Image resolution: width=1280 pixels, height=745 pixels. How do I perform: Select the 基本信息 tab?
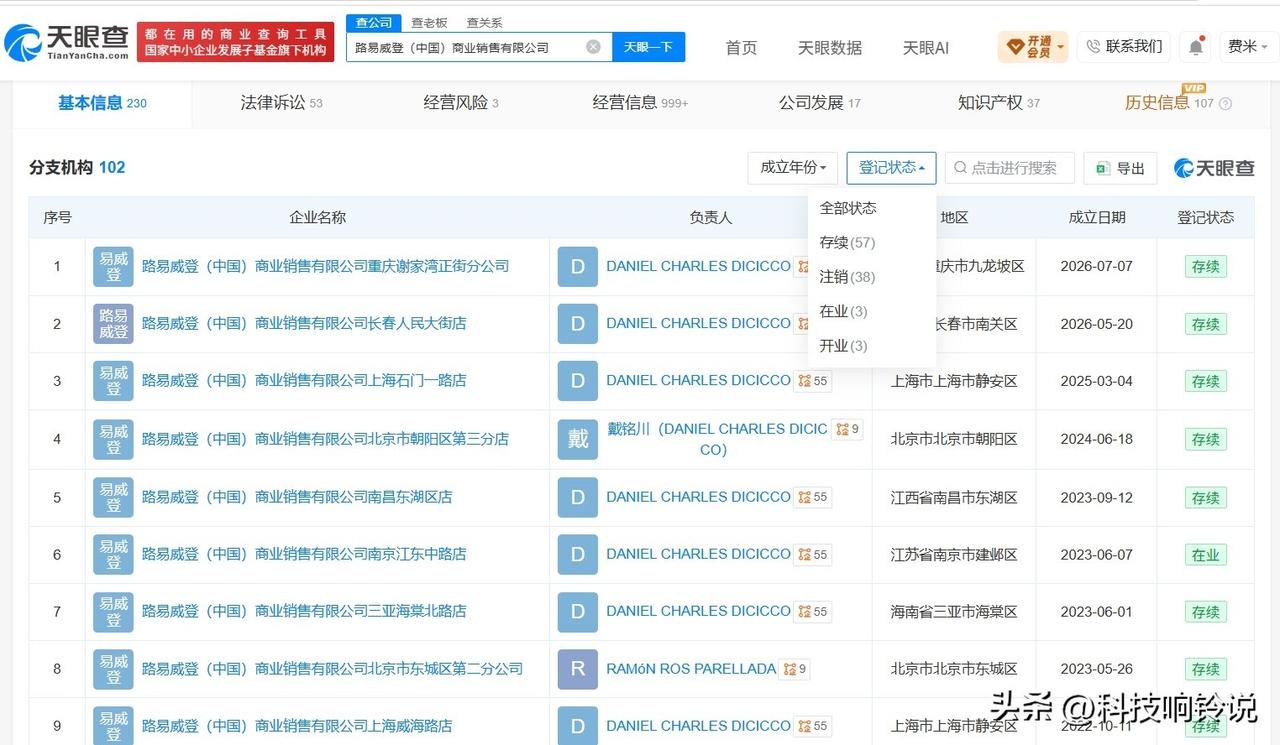[102, 103]
